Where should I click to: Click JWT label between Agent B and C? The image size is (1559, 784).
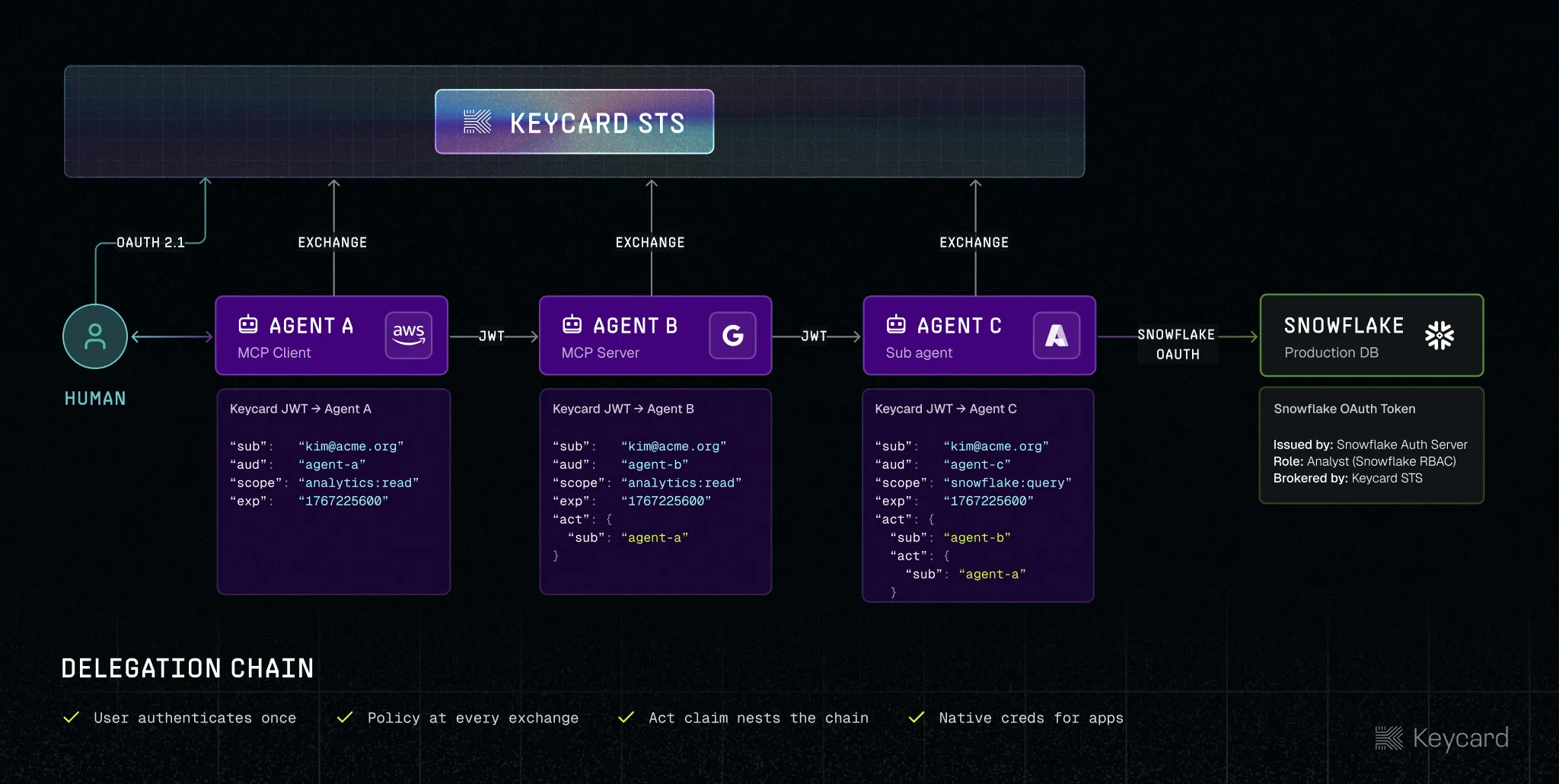click(x=814, y=336)
